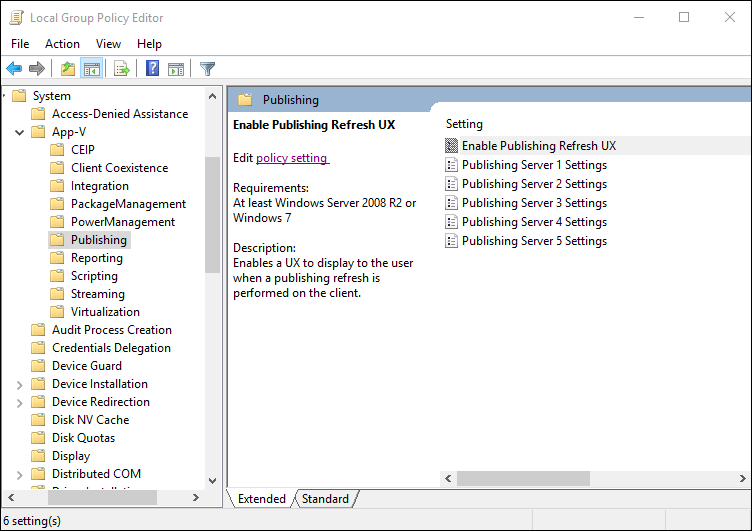Select Publishing Server 3 Settings policy
This screenshot has width=752, height=531.
click(x=534, y=203)
